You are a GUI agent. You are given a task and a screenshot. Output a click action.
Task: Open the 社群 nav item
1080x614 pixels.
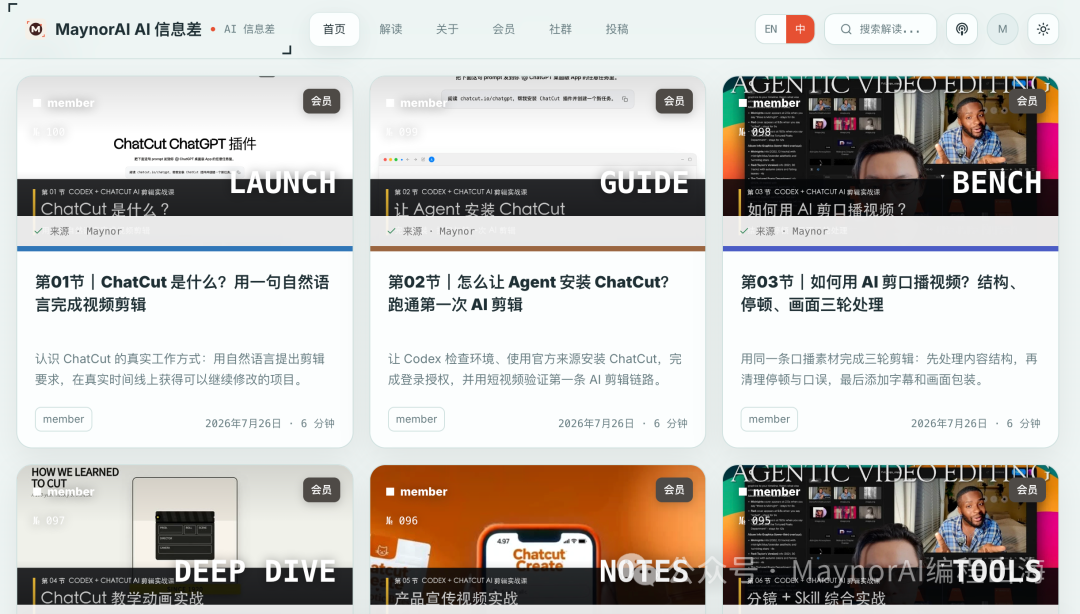(560, 29)
